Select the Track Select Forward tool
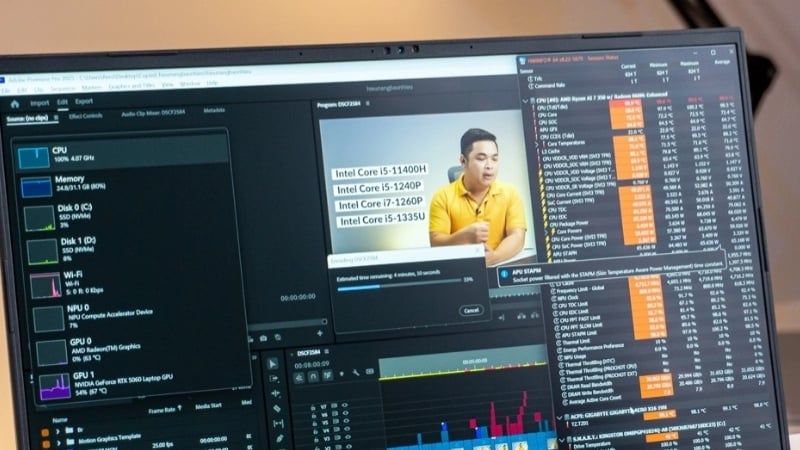The image size is (800, 450). [274, 379]
